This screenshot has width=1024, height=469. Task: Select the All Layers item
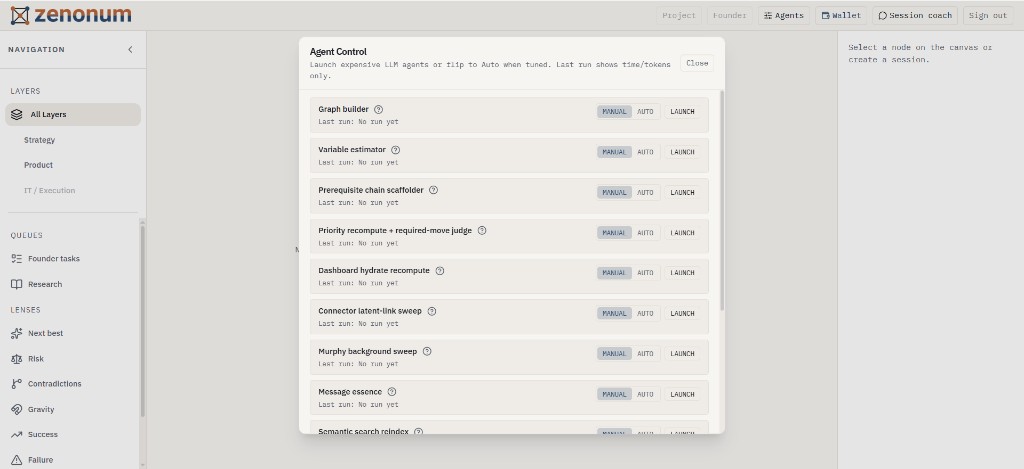click(73, 114)
